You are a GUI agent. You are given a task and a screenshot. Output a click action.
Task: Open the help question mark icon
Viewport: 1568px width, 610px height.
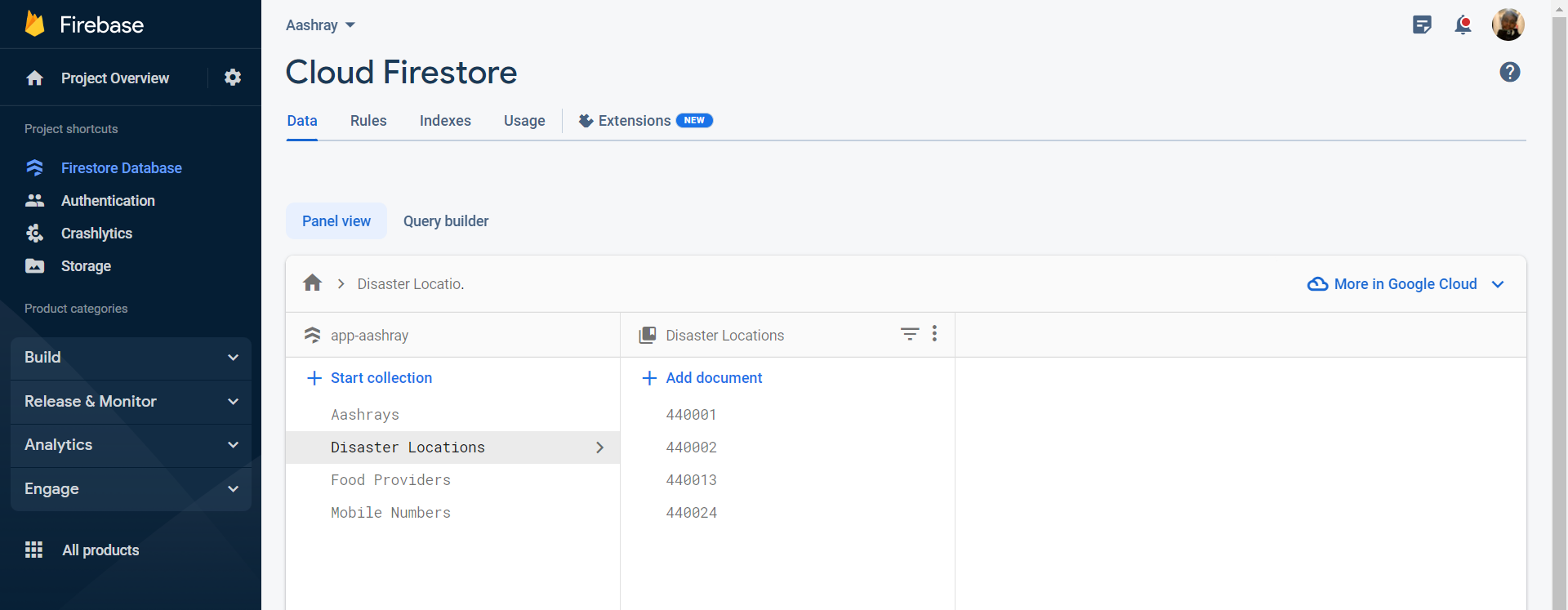tap(1510, 72)
